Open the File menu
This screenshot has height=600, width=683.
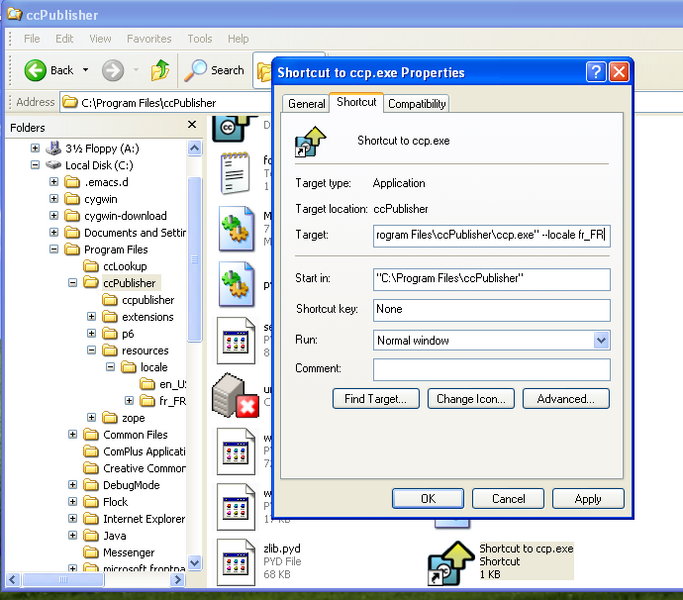click(x=32, y=39)
